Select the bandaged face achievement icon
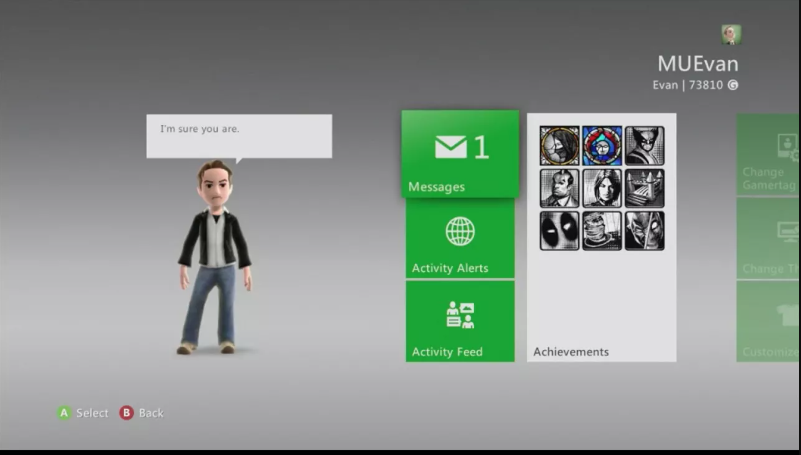This screenshot has width=801, height=455. pyautogui.click(x=602, y=231)
